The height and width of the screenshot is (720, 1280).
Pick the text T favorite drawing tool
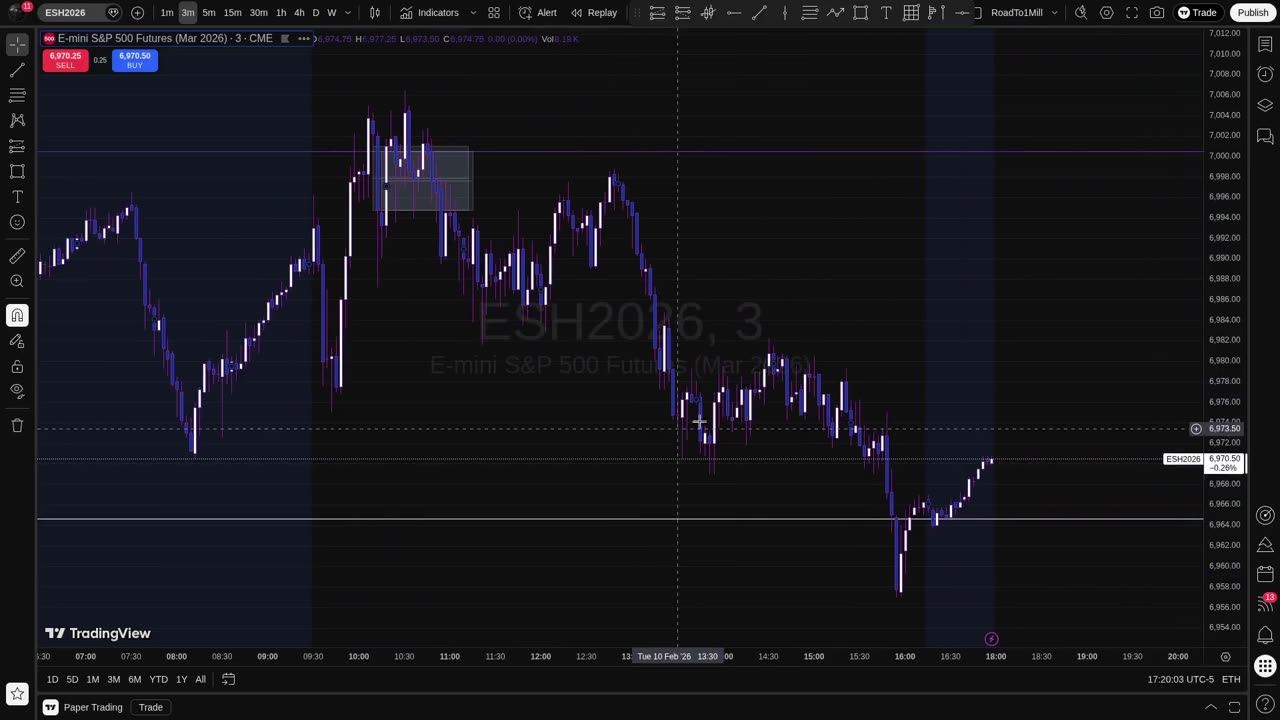pyautogui.click(x=886, y=13)
